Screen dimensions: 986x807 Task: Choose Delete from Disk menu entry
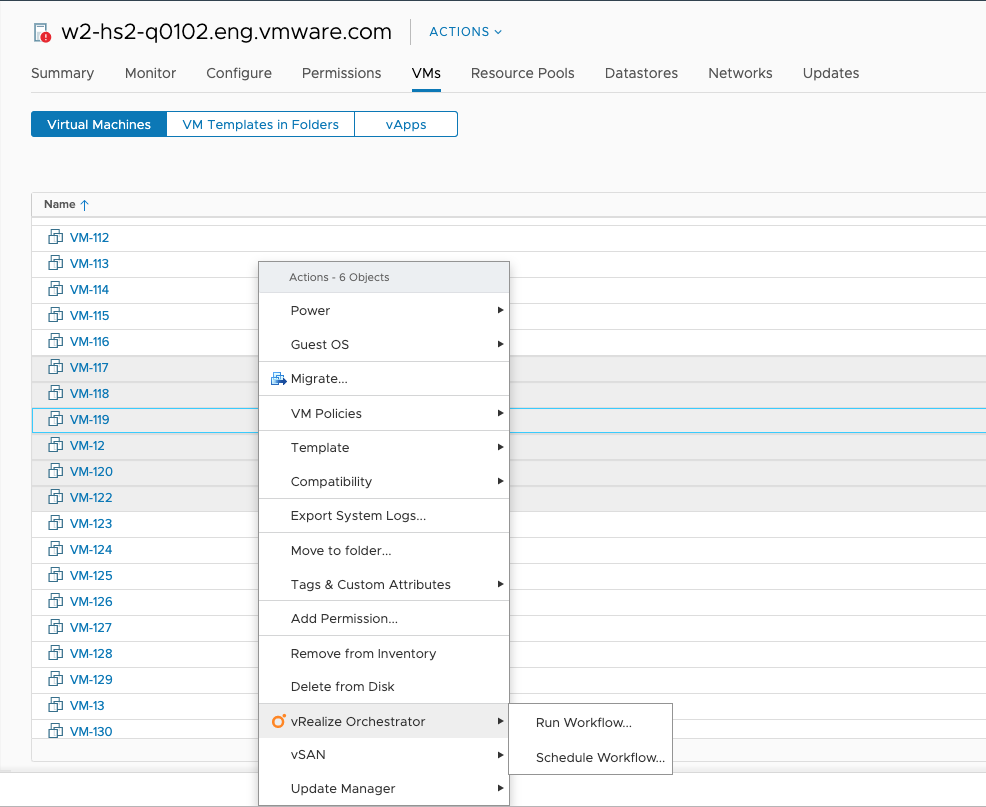tap(342, 687)
